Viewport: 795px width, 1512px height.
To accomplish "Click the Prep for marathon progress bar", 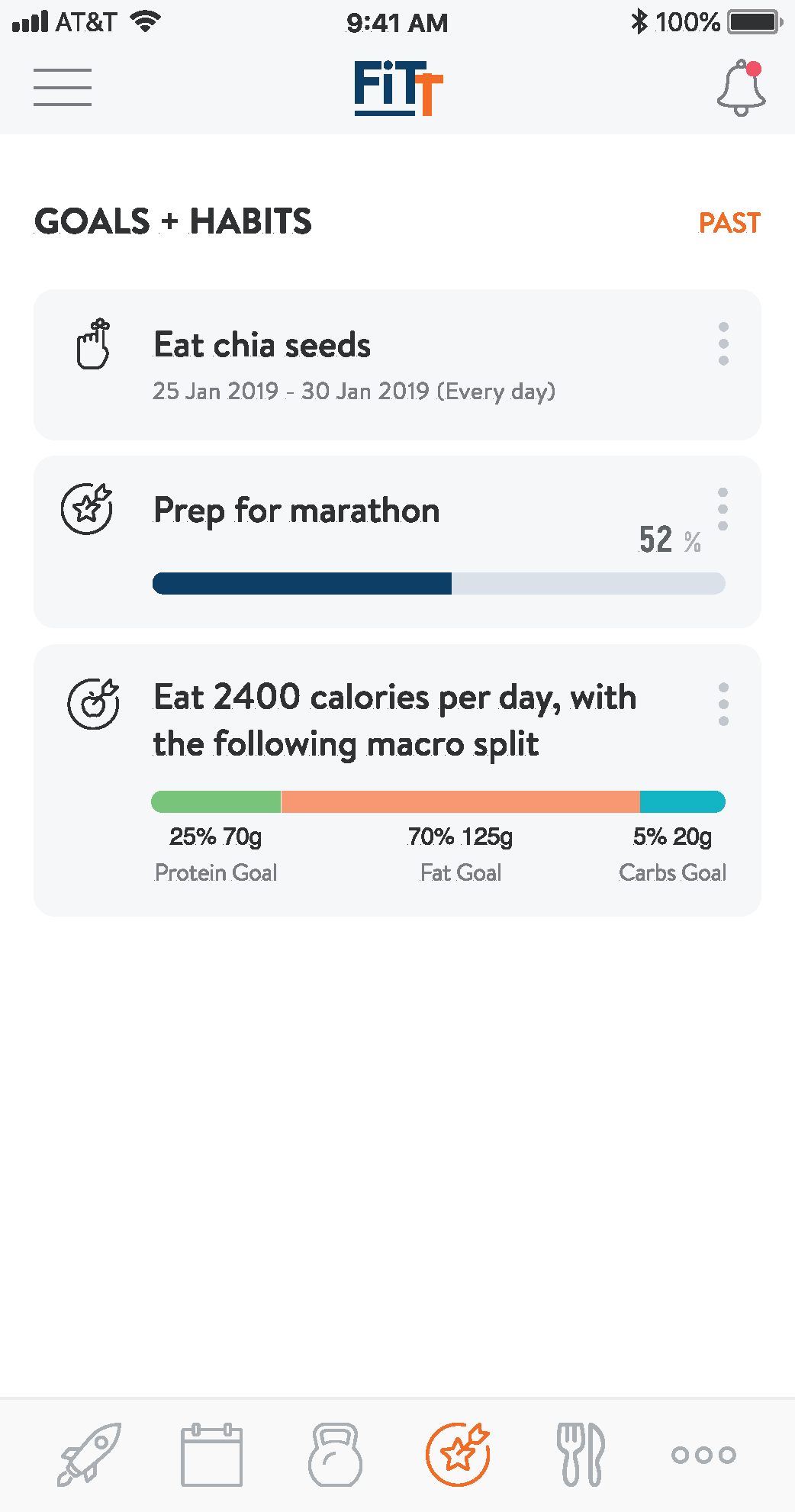I will [x=439, y=583].
